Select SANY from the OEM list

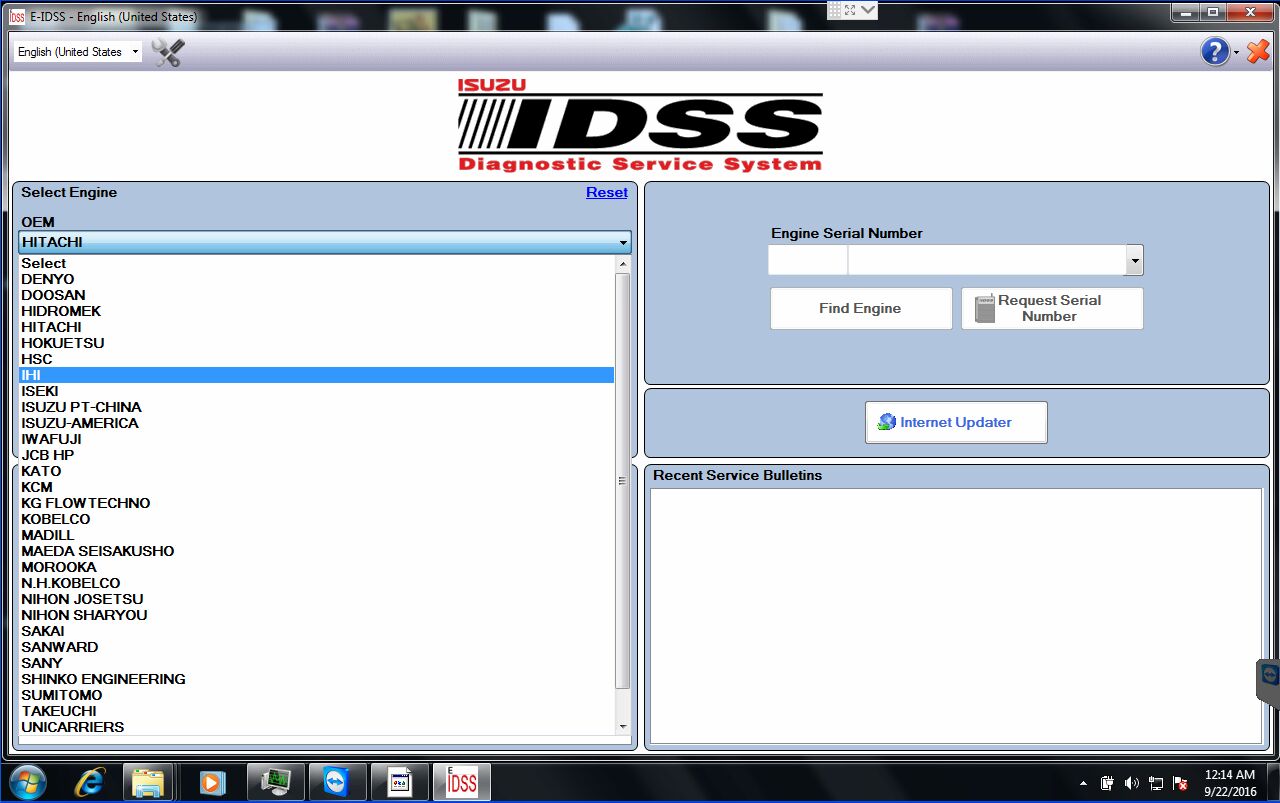tap(316, 663)
